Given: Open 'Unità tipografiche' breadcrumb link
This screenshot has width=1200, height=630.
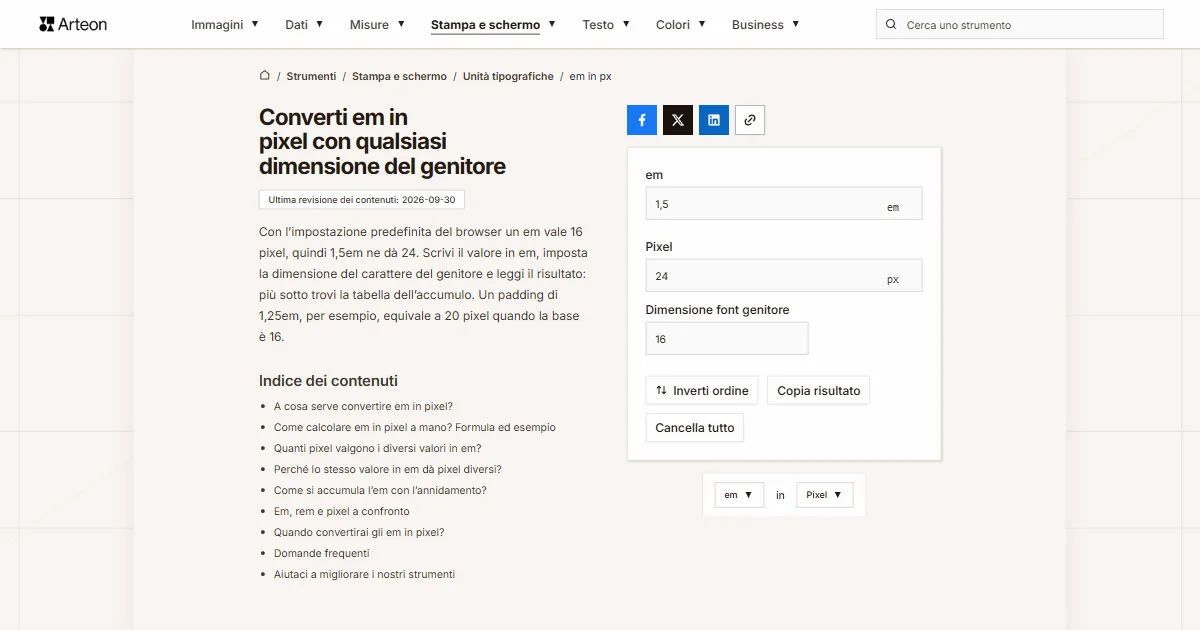Looking at the screenshot, I should tap(508, 76).
